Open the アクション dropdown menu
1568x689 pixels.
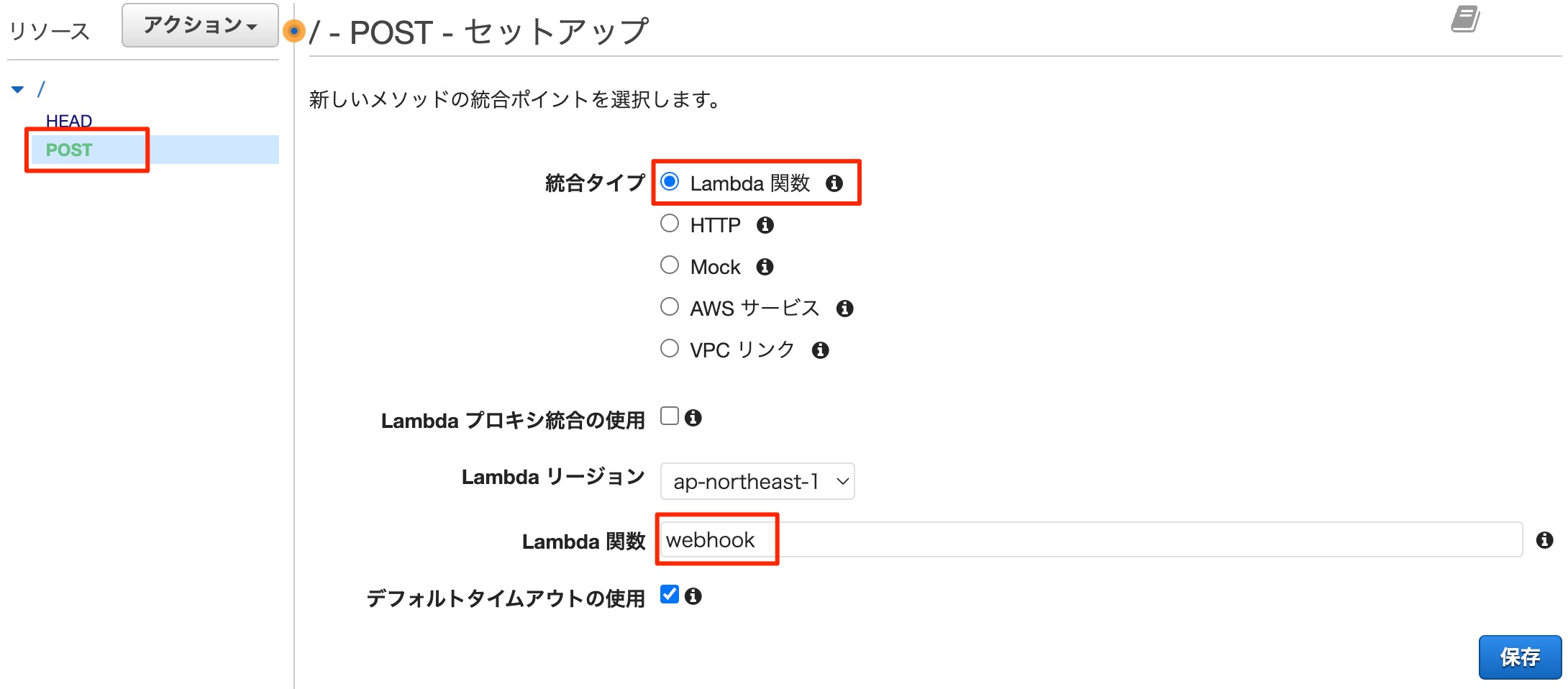tap(199, 24)
